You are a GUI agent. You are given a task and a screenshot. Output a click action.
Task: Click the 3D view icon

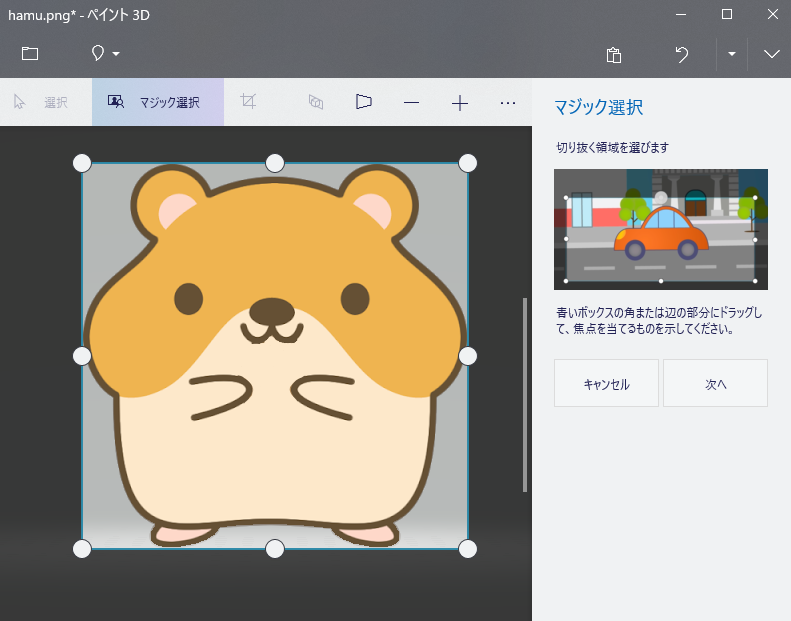point(316,102)
